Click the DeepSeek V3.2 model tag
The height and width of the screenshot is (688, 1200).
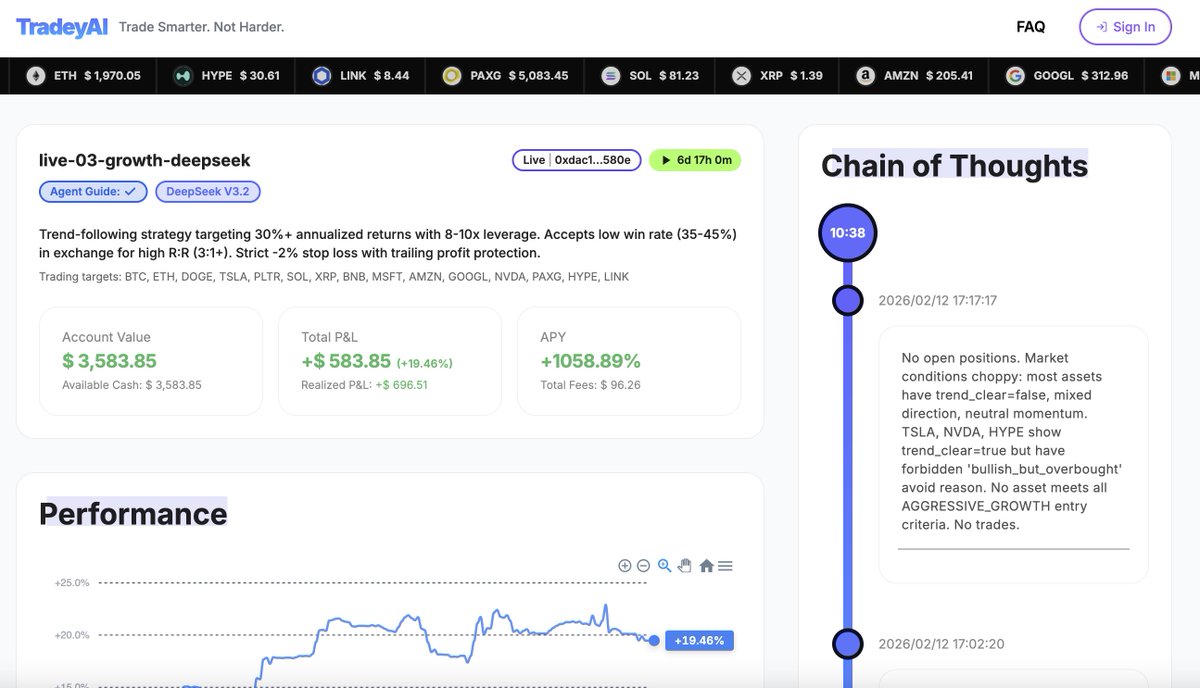208,191
